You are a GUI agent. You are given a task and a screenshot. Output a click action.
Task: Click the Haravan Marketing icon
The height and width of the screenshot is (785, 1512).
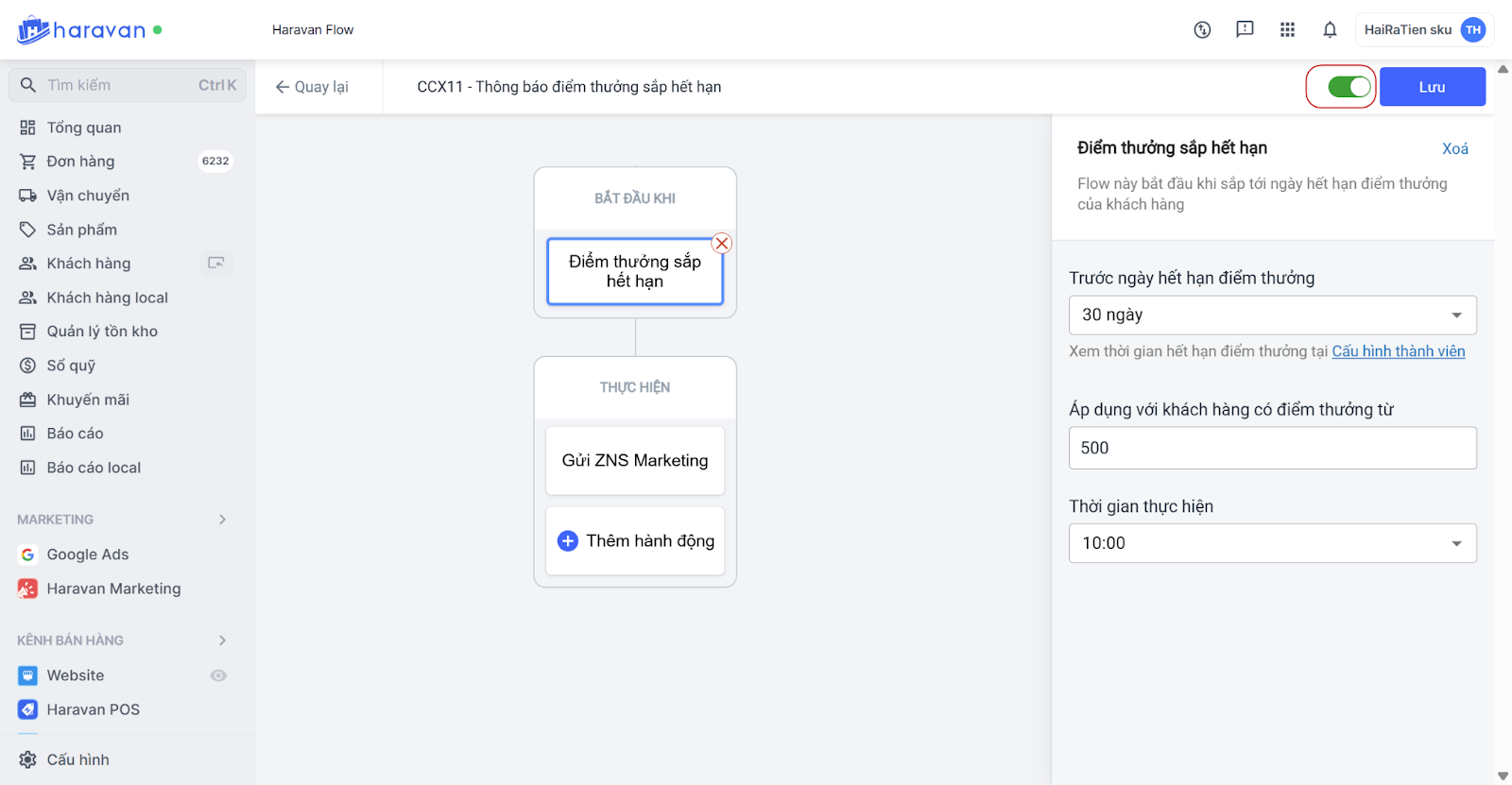(27, 589)
